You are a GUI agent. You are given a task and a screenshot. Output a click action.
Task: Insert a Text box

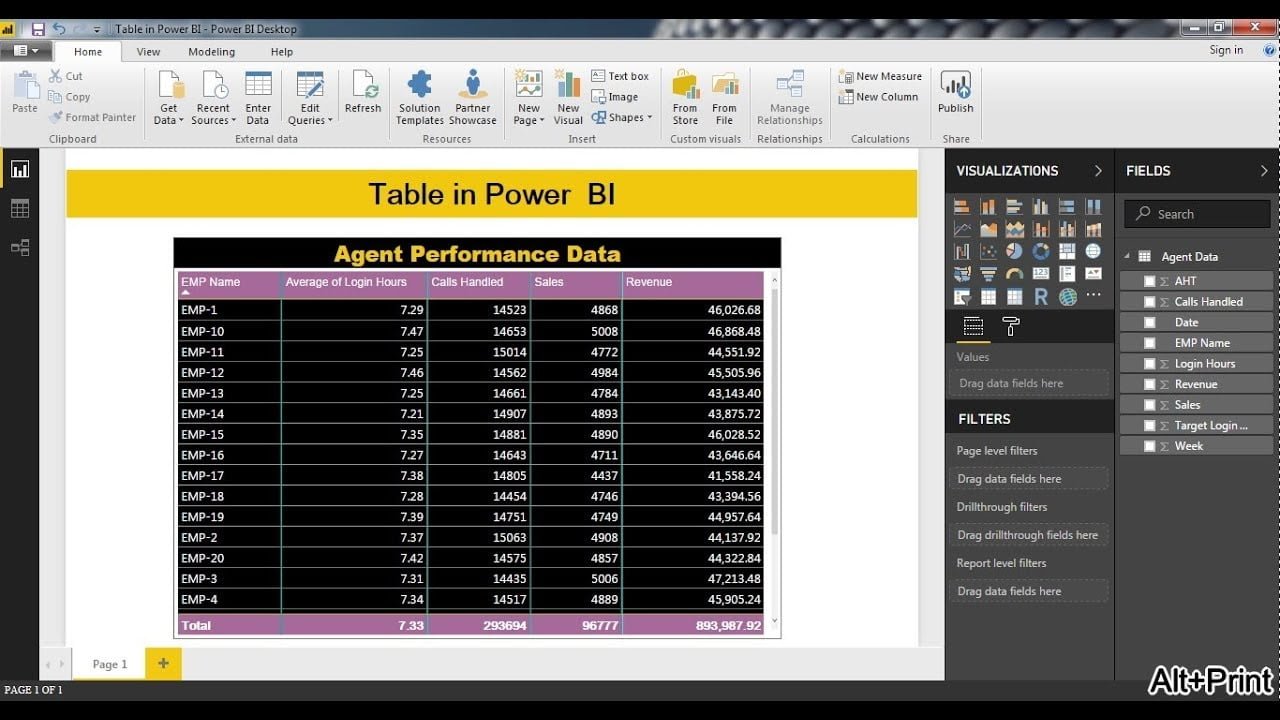pyautogui.click(x=620, y=76)
